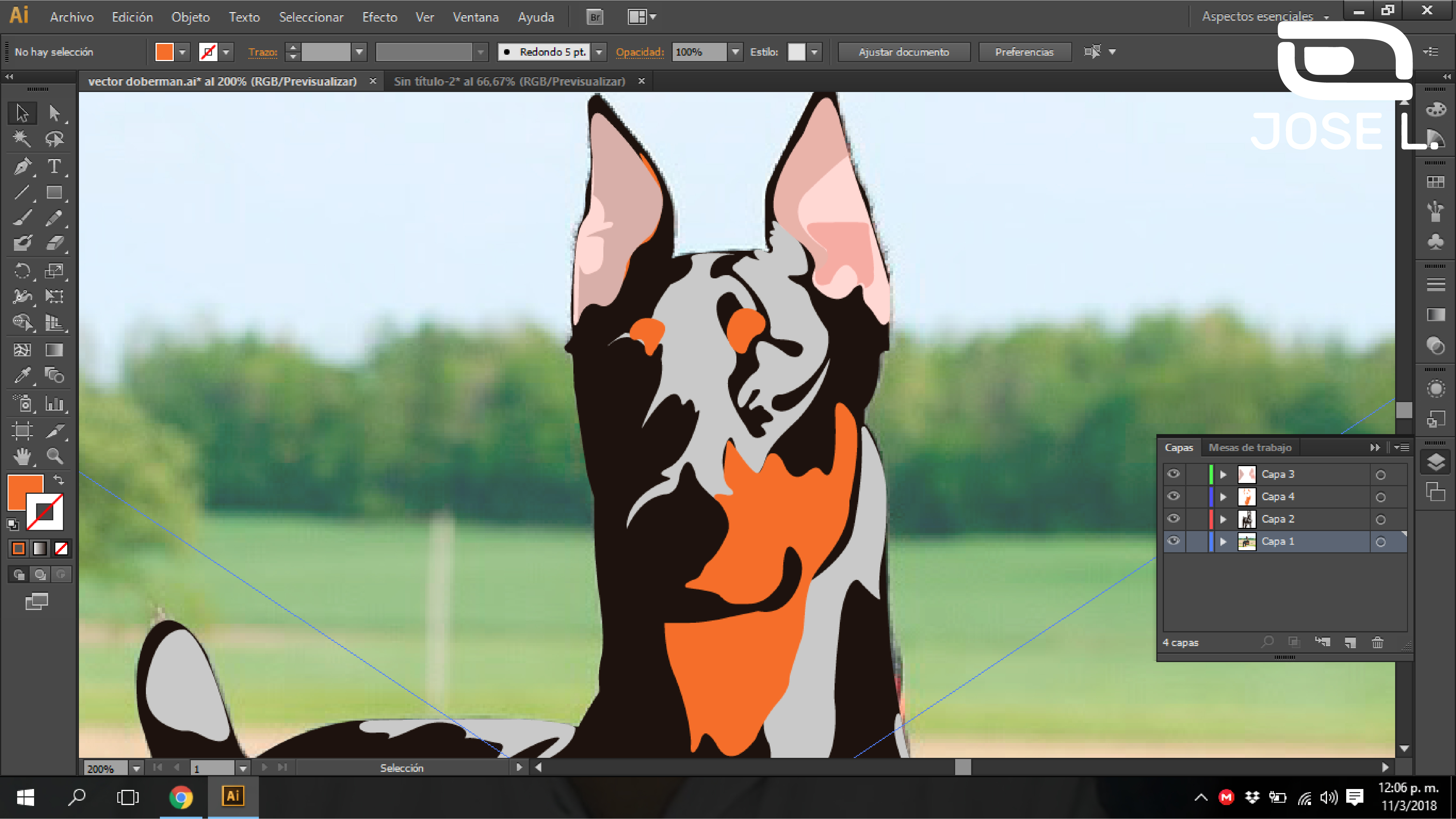
Task: Switch to Sin título-2 document tab
Action: pos(509,82)
